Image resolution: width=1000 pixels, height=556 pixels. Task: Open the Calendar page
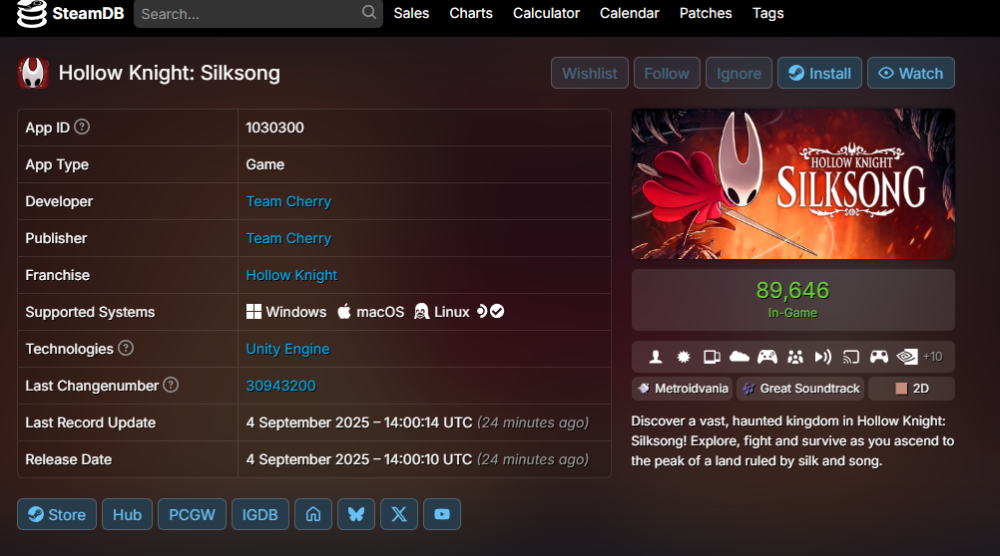(x=629, y=13)
